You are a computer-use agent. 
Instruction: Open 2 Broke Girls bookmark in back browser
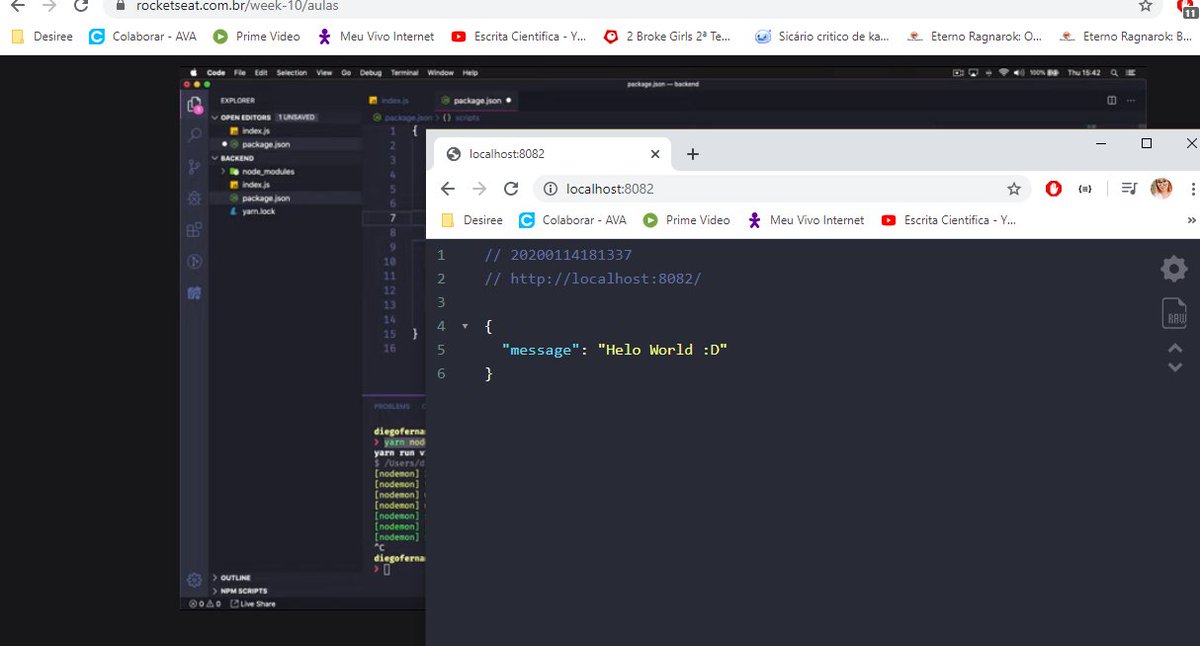click(667, 36)
